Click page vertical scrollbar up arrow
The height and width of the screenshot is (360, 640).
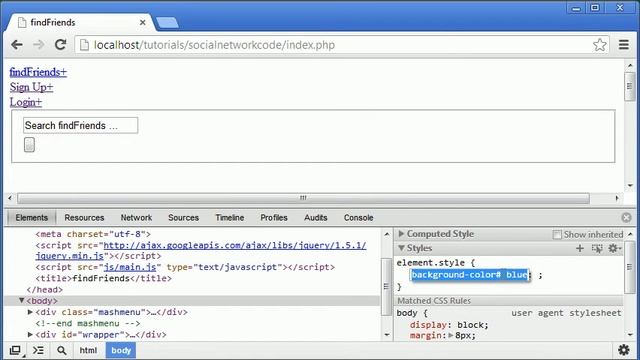pos(630,66)
